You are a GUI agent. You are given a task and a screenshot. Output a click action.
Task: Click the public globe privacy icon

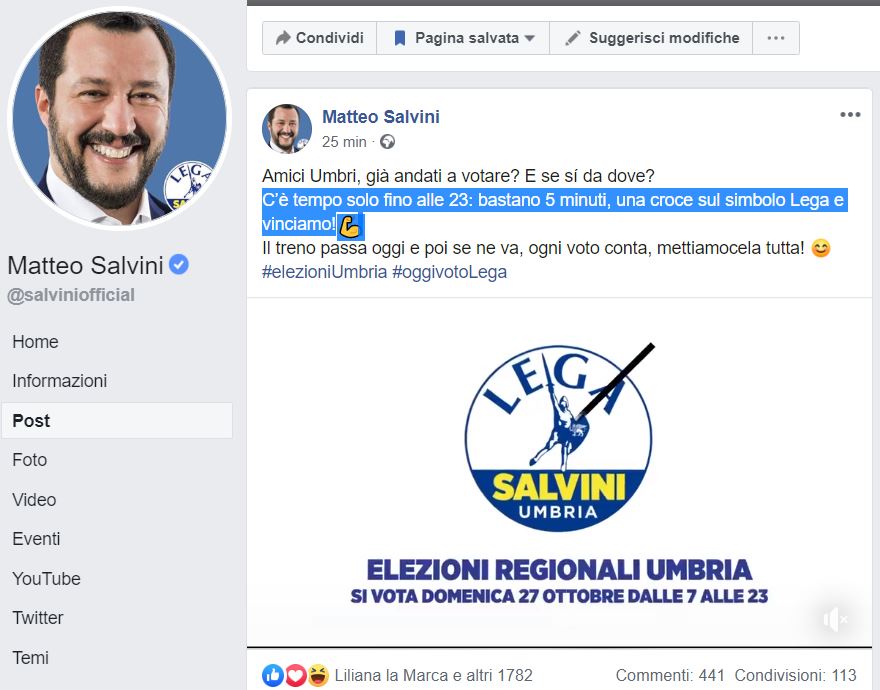point(387,142)
